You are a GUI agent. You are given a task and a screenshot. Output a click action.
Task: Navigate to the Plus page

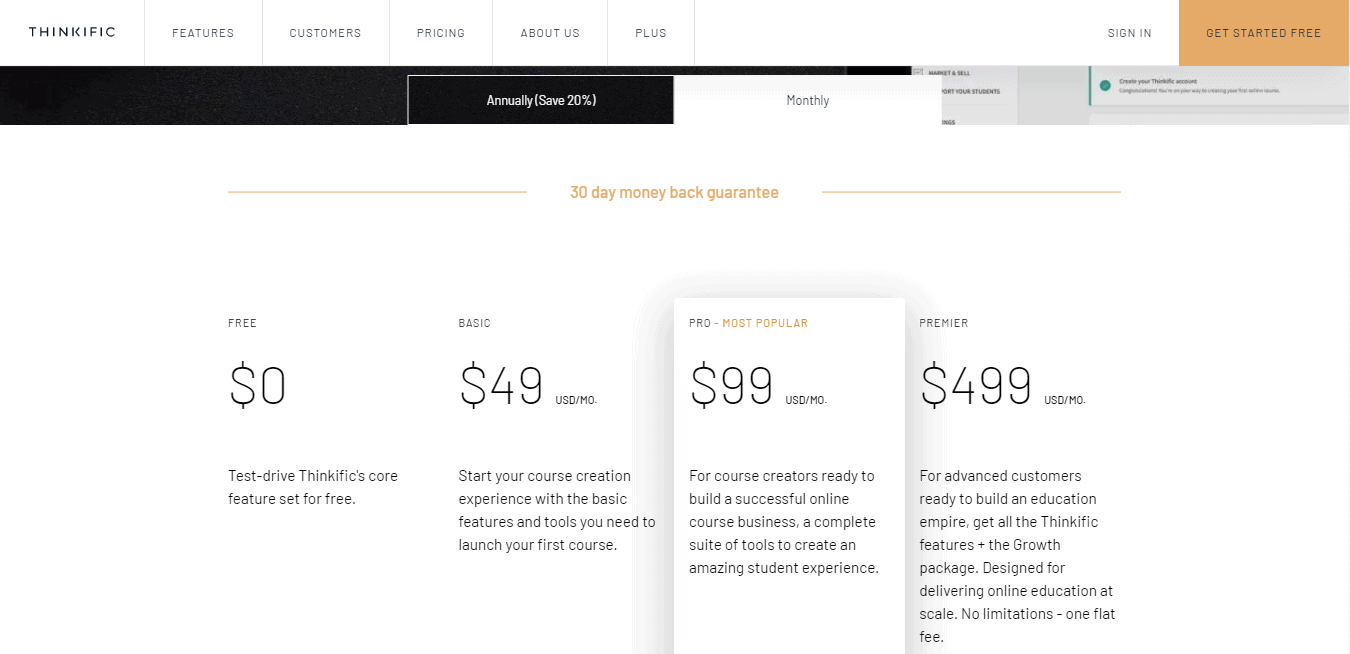pos(651,33)
